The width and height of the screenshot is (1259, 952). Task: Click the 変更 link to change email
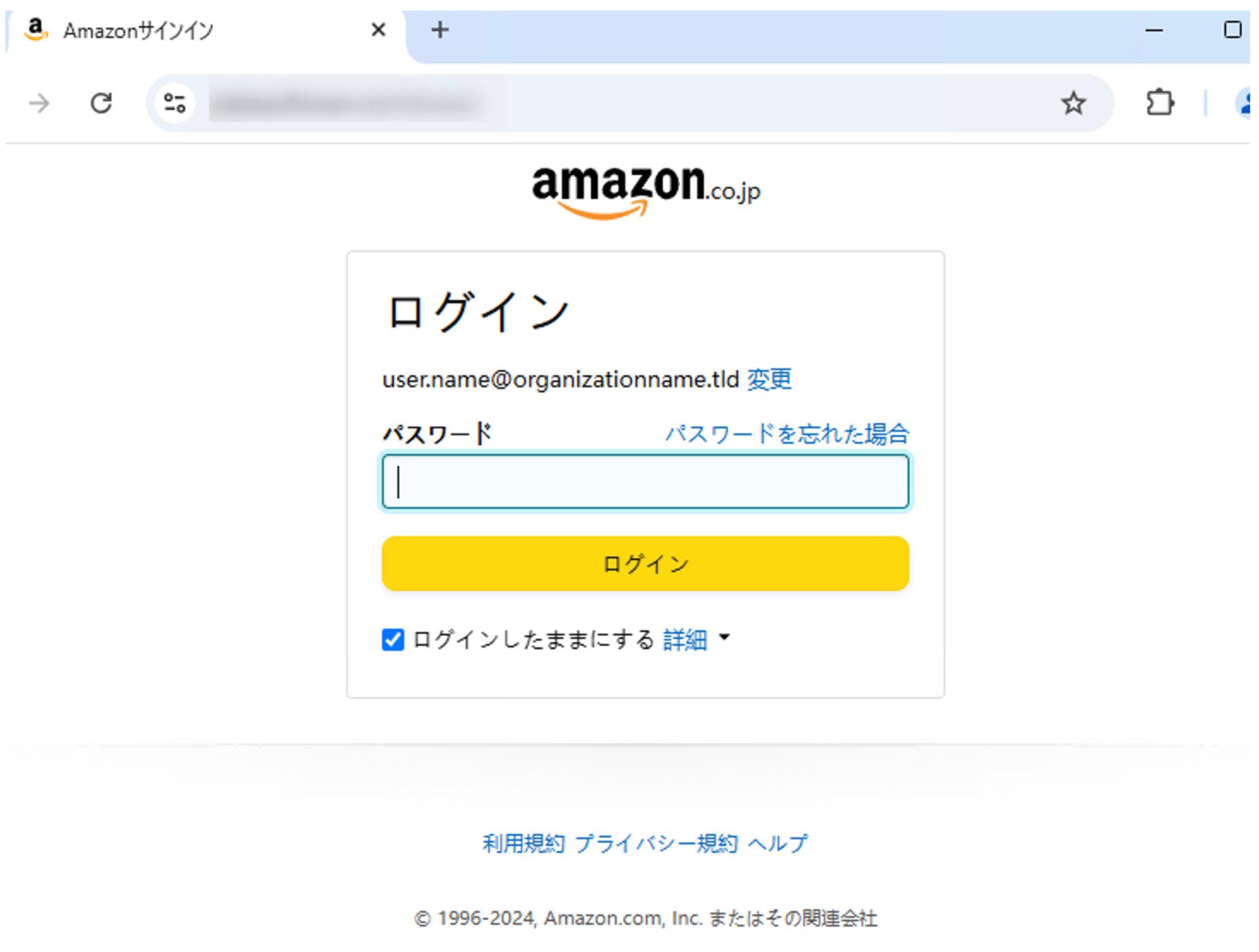point(768,379)
